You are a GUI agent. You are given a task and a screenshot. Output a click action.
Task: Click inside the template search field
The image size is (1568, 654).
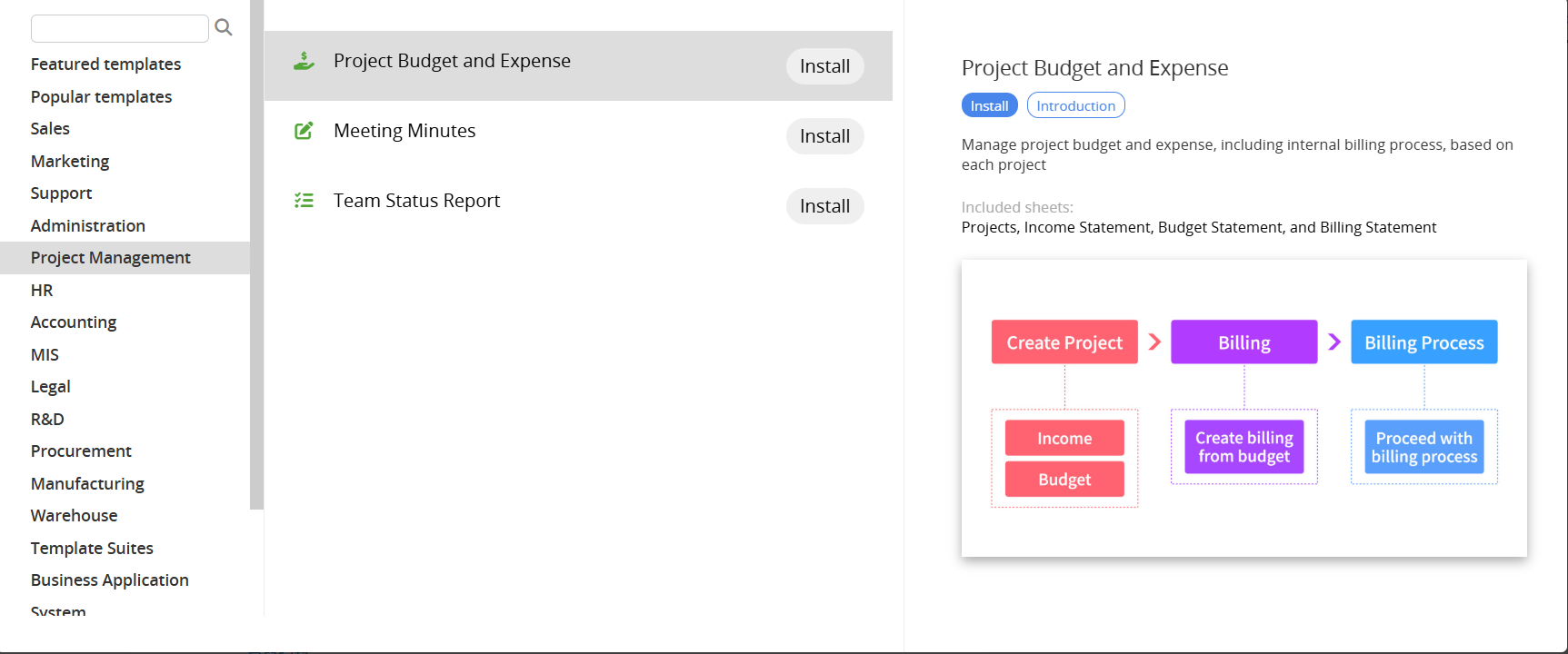point(119,28)
